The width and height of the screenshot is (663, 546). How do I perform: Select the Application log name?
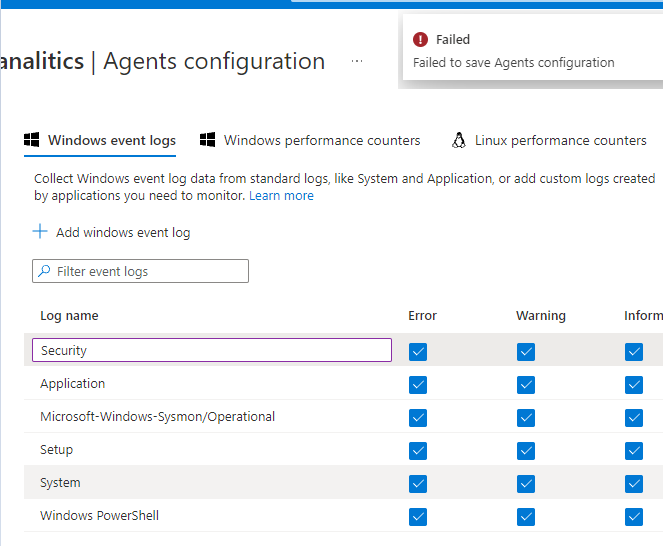click(72, 384)
